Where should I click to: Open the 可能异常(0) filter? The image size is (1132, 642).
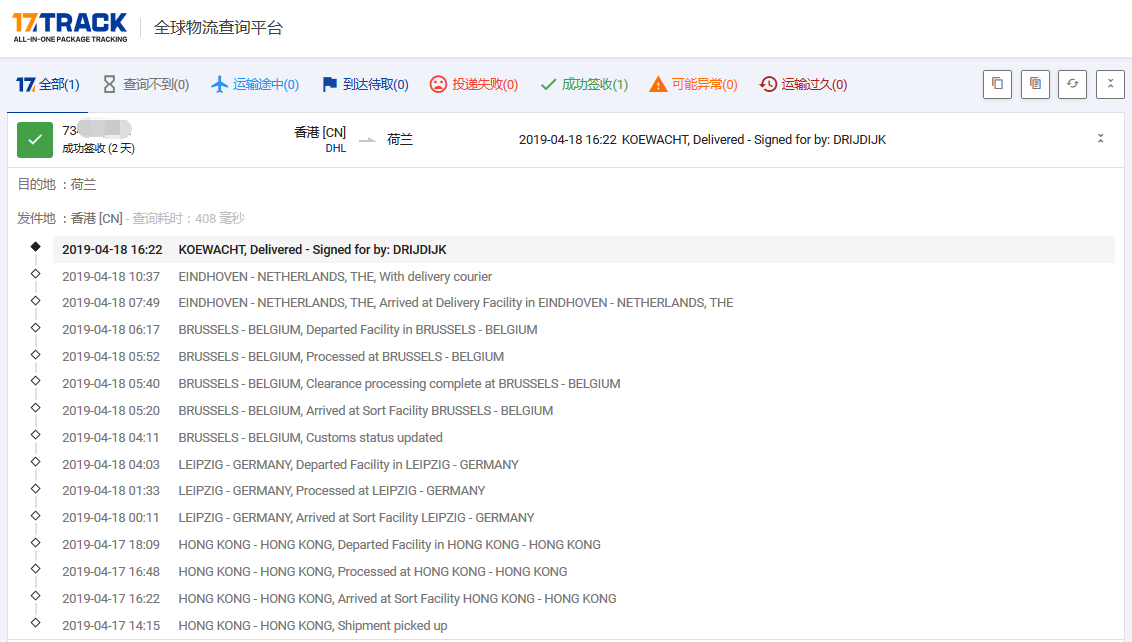point(693,85)
